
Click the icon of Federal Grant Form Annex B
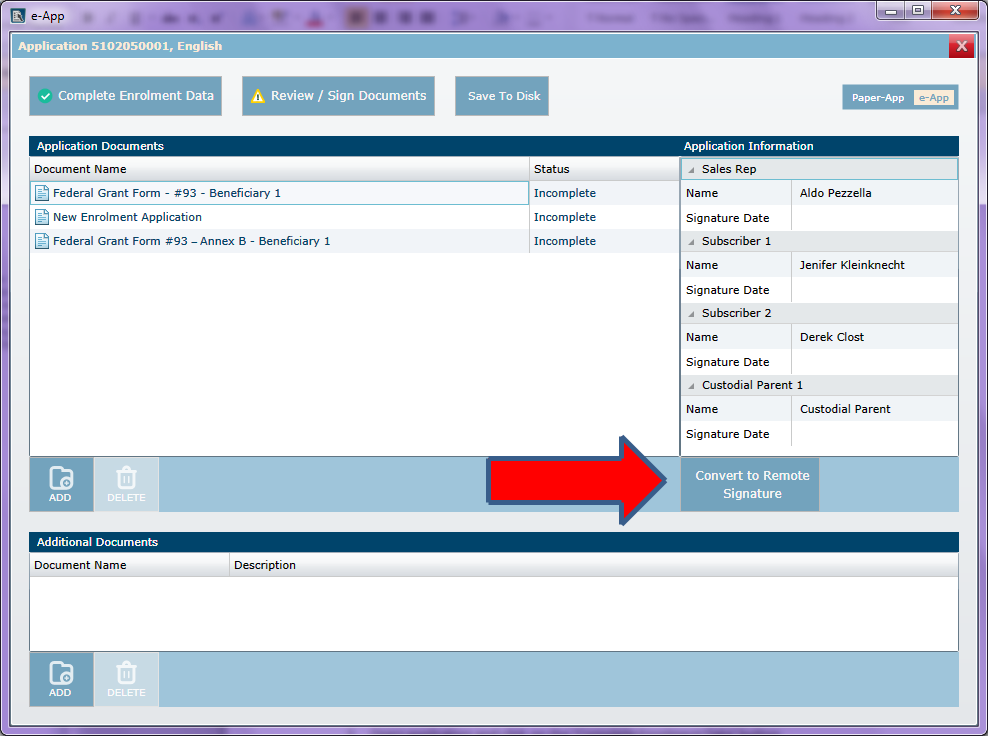coord(42,241)
